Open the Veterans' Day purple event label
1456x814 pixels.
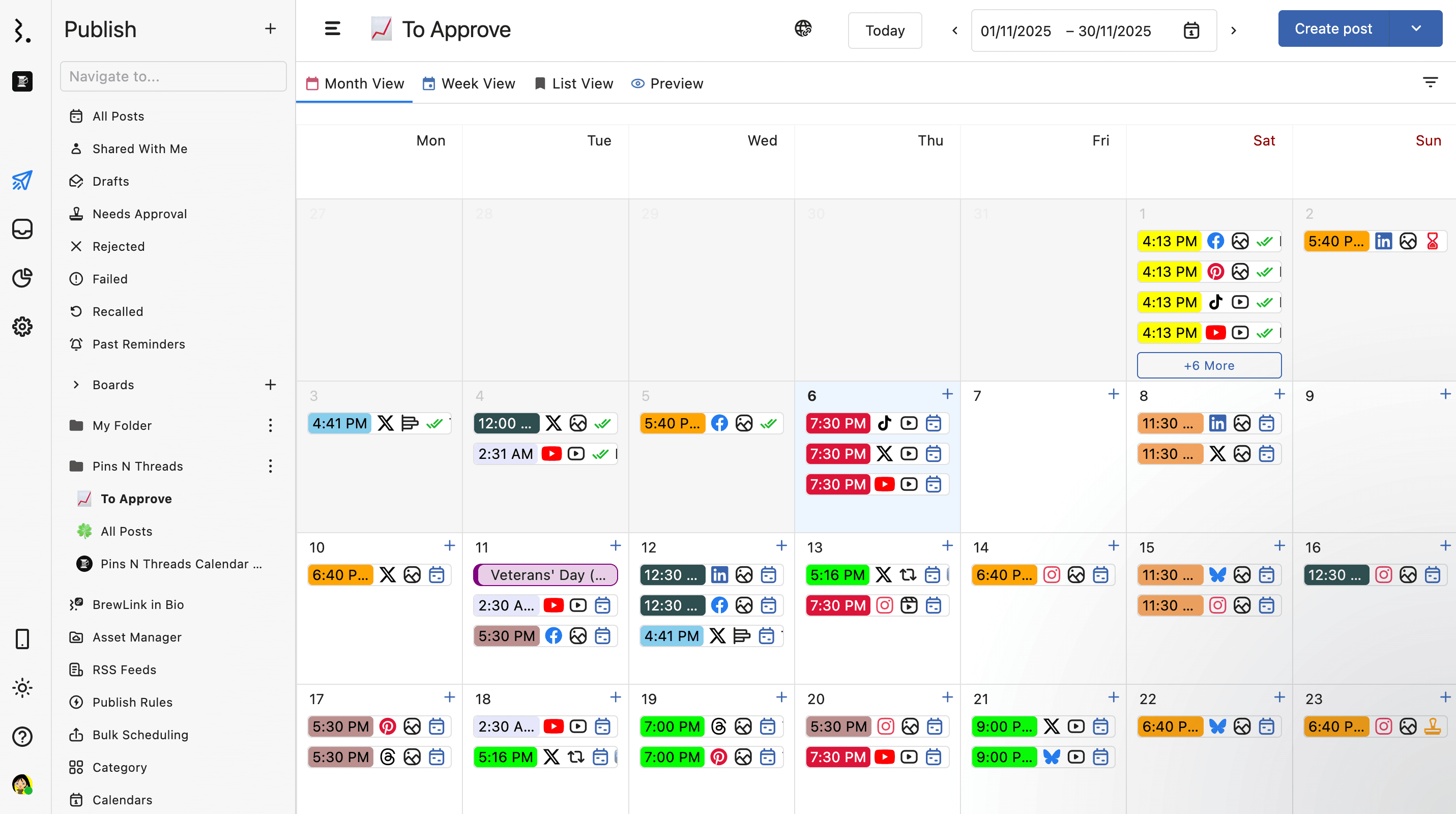click(545, 575)
